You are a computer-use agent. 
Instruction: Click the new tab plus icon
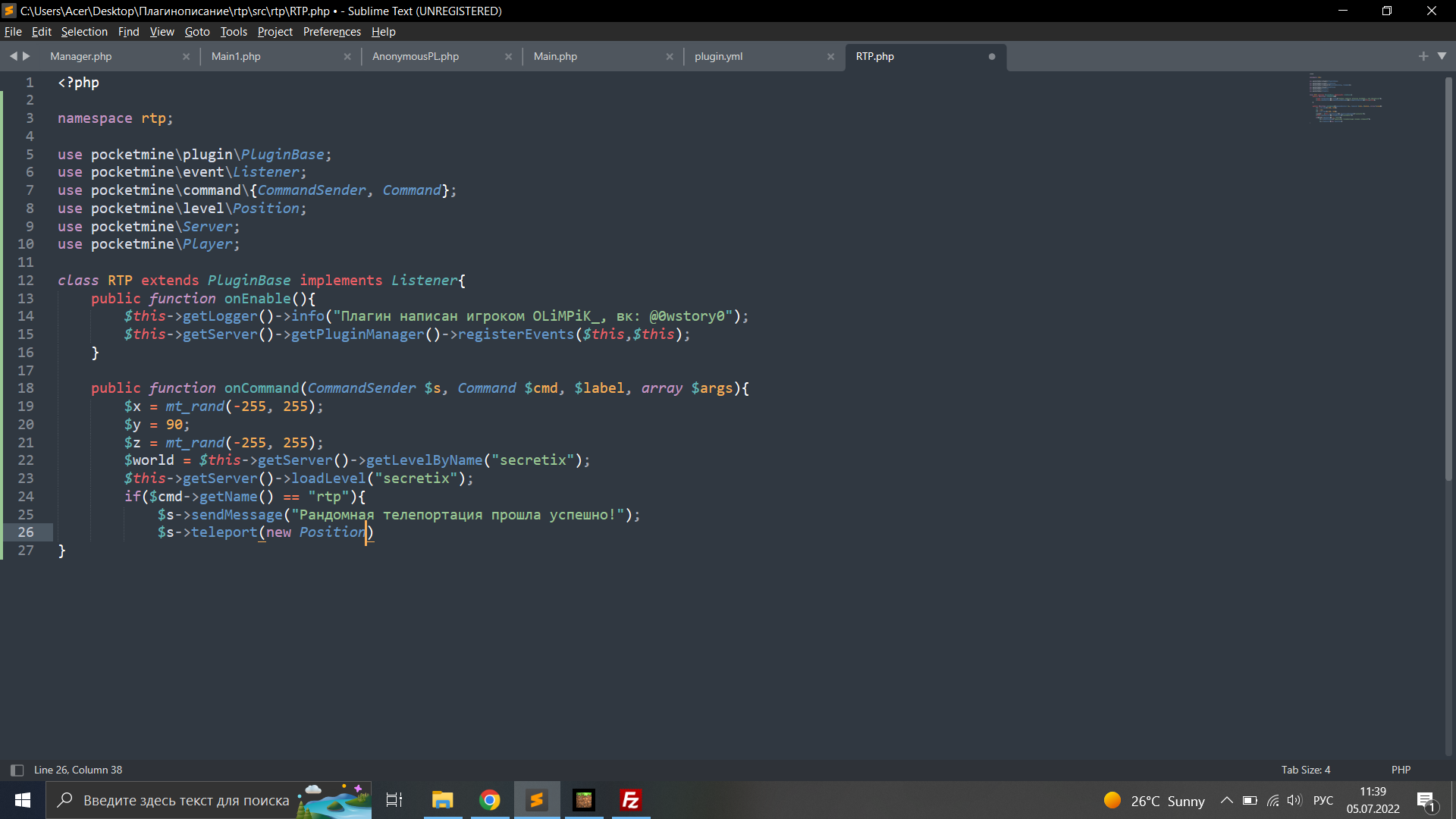[x=1423, y=56]
